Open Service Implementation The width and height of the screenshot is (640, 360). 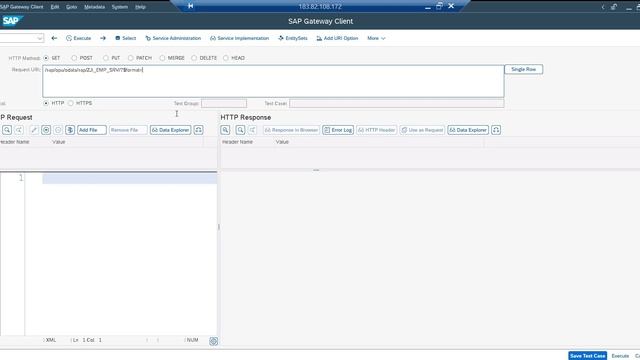pyautogui.click(x=239, y=38)
